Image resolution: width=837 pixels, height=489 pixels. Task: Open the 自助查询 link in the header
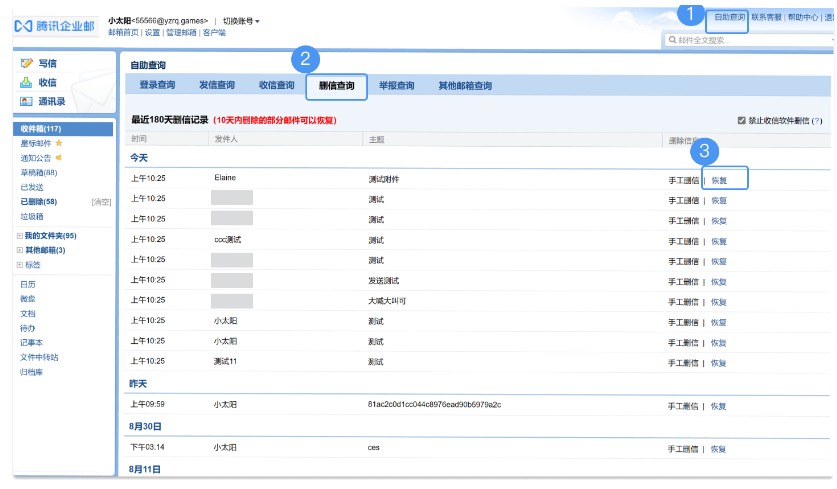tap(730, 18)
